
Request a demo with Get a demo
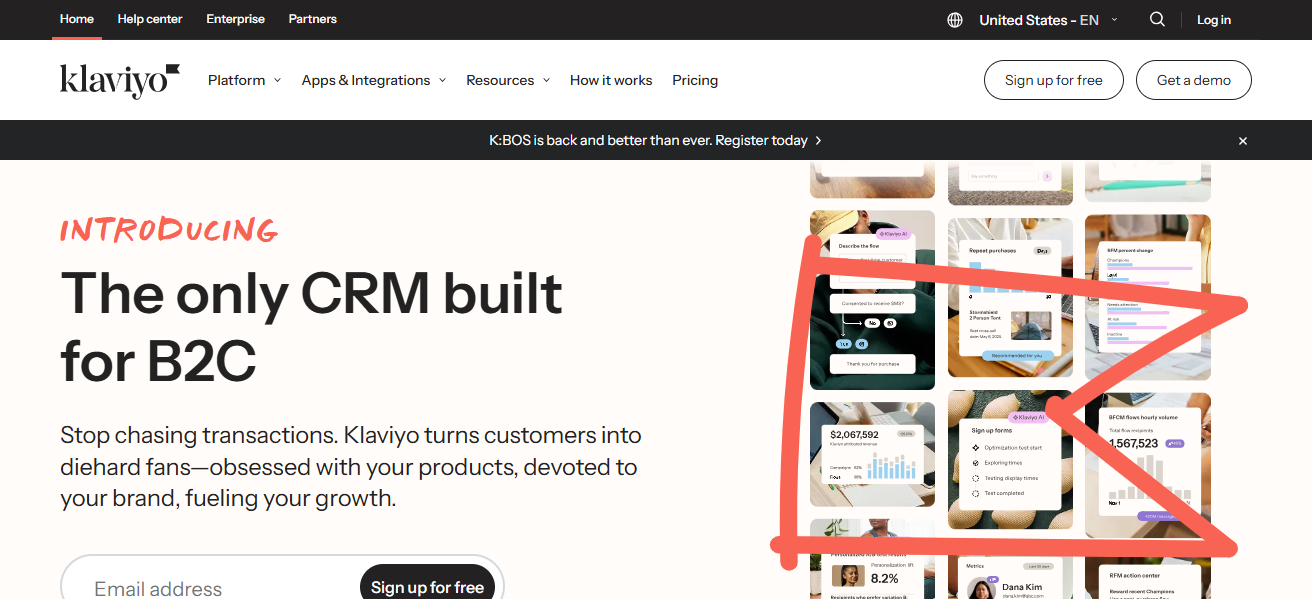point(1194,80)
